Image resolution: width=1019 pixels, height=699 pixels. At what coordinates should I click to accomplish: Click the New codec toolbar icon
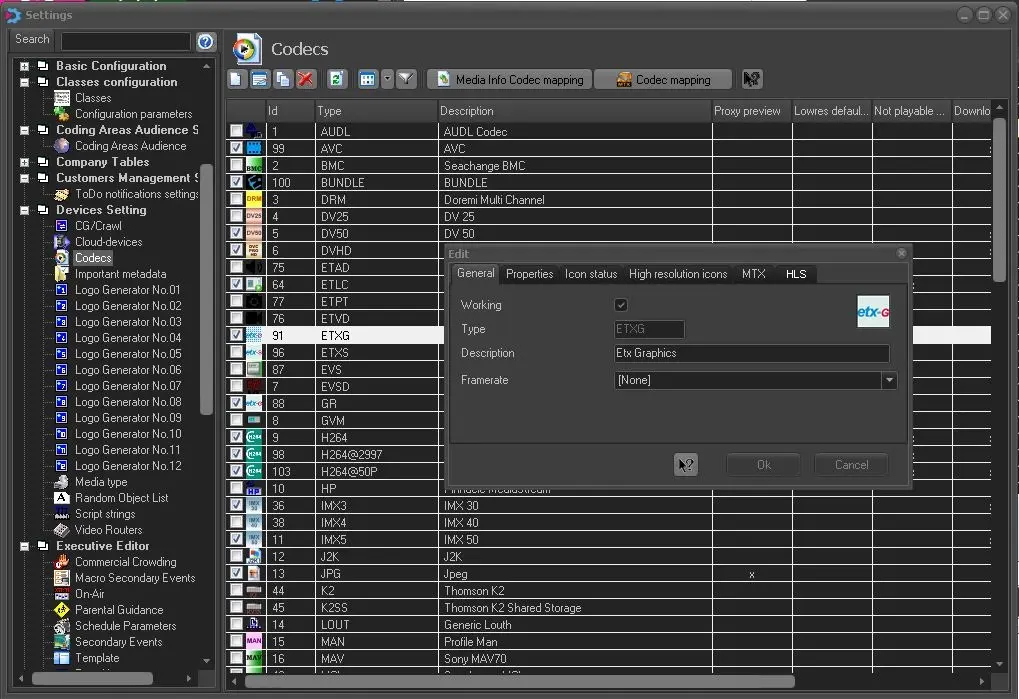click(236, 80)
